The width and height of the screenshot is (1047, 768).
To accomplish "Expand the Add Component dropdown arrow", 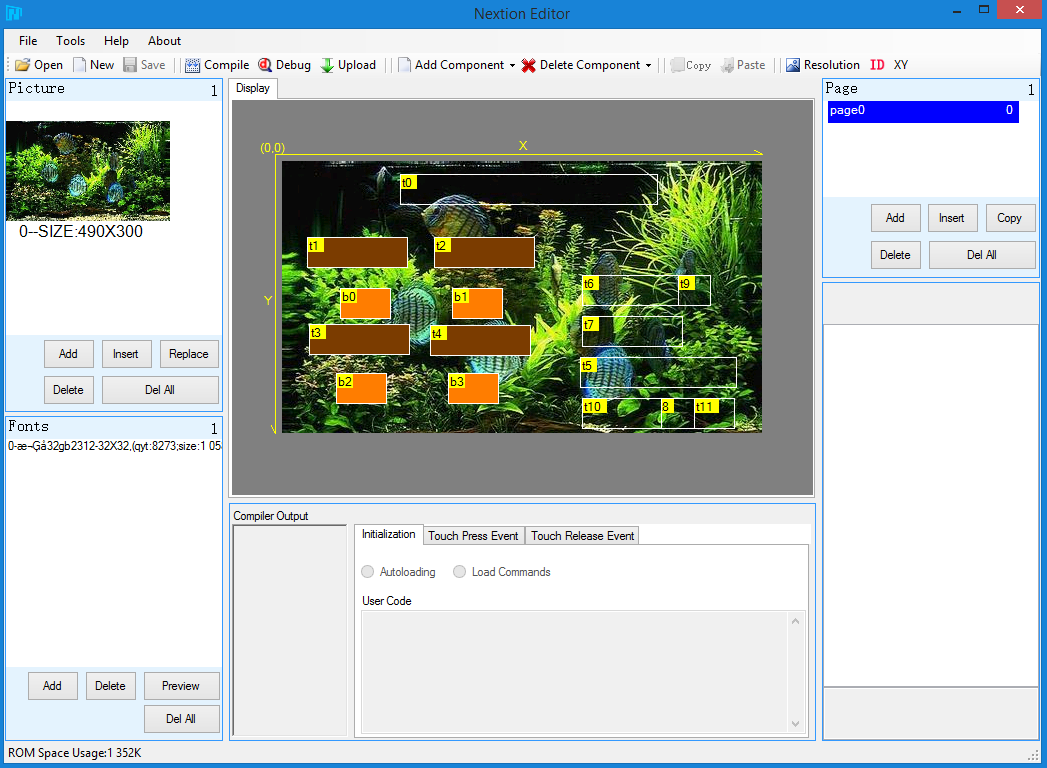I will point(512,66).
